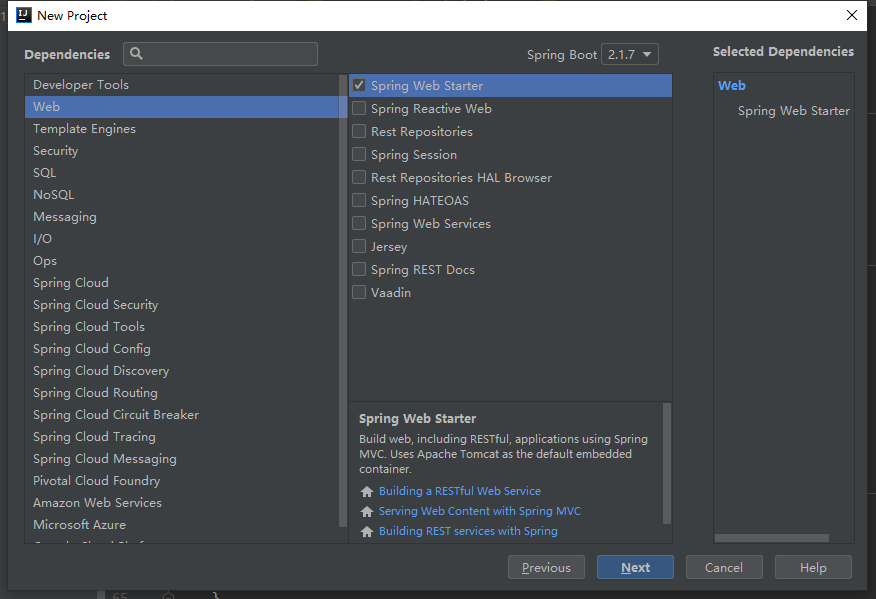Image resolution: width=876 pixels, height=599 pixels.
Task: Click home icon beside Building REST services link
Action: (366, 531)
